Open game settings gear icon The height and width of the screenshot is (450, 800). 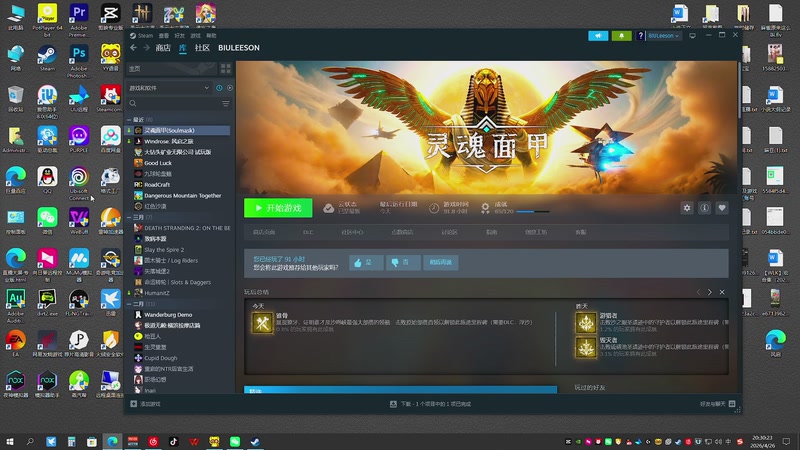(x=687, y=208)
